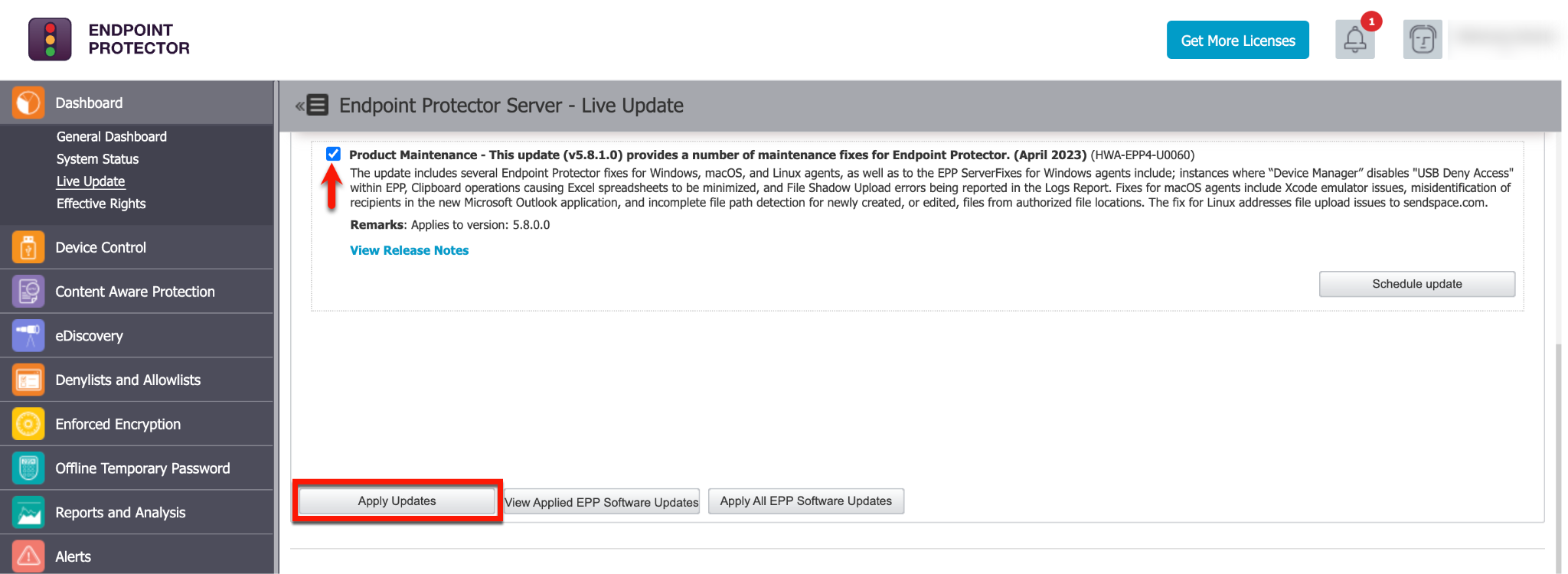Click View Applied EPP Software Updates

(x=602, y=502)
